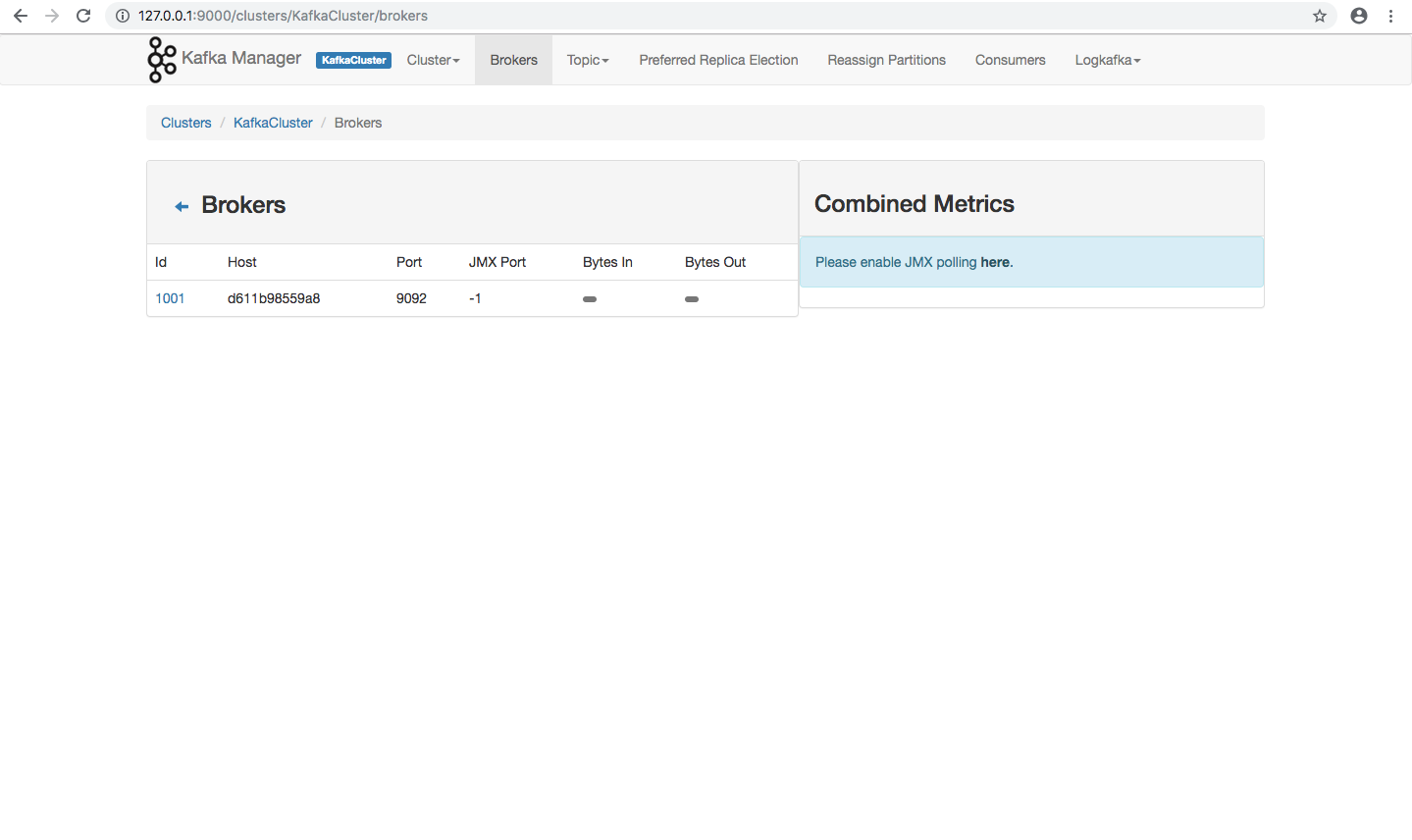Screen dimensions: 1412x840
Task: Open Reassign Partitions page
Action: [887, 60]
